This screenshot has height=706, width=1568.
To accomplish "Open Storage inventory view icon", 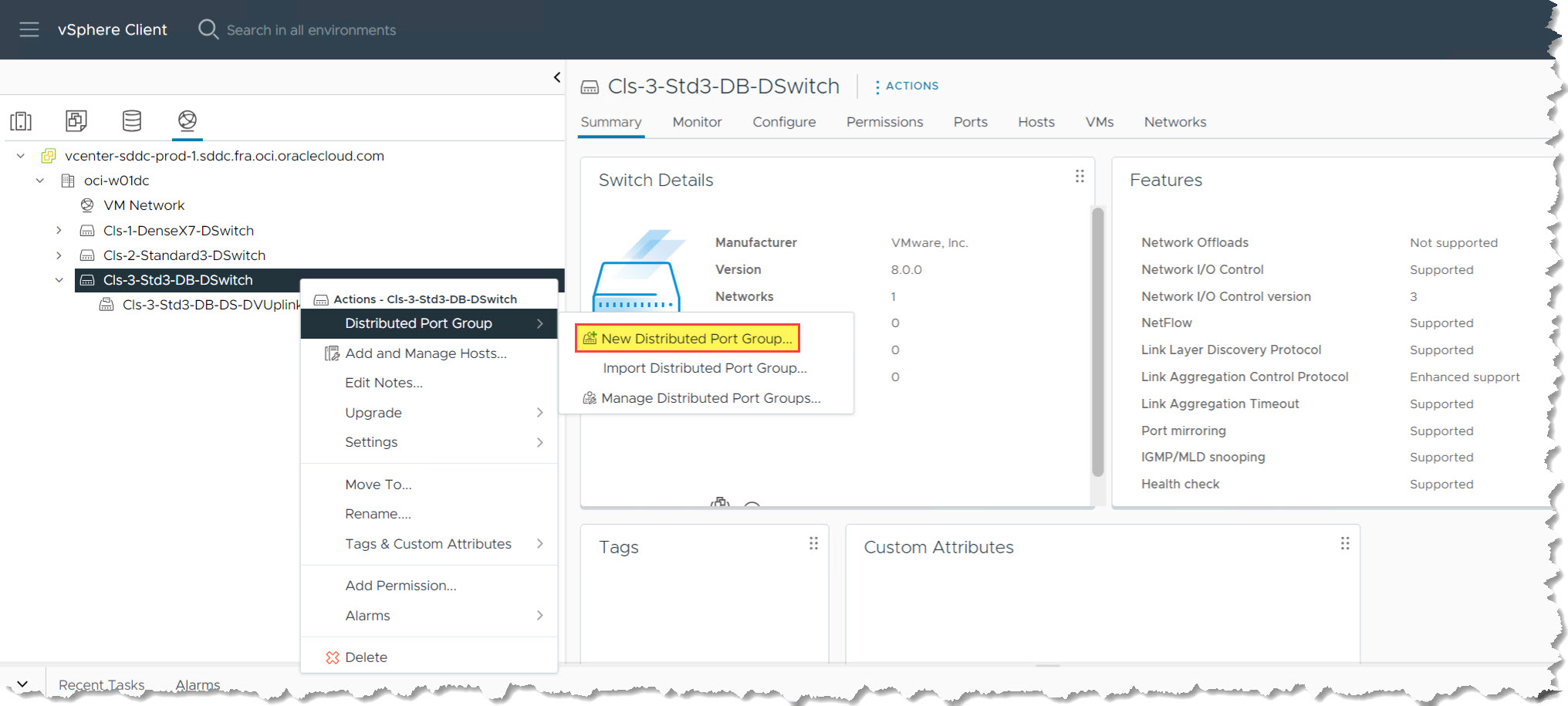I will (x=132, y=120).
